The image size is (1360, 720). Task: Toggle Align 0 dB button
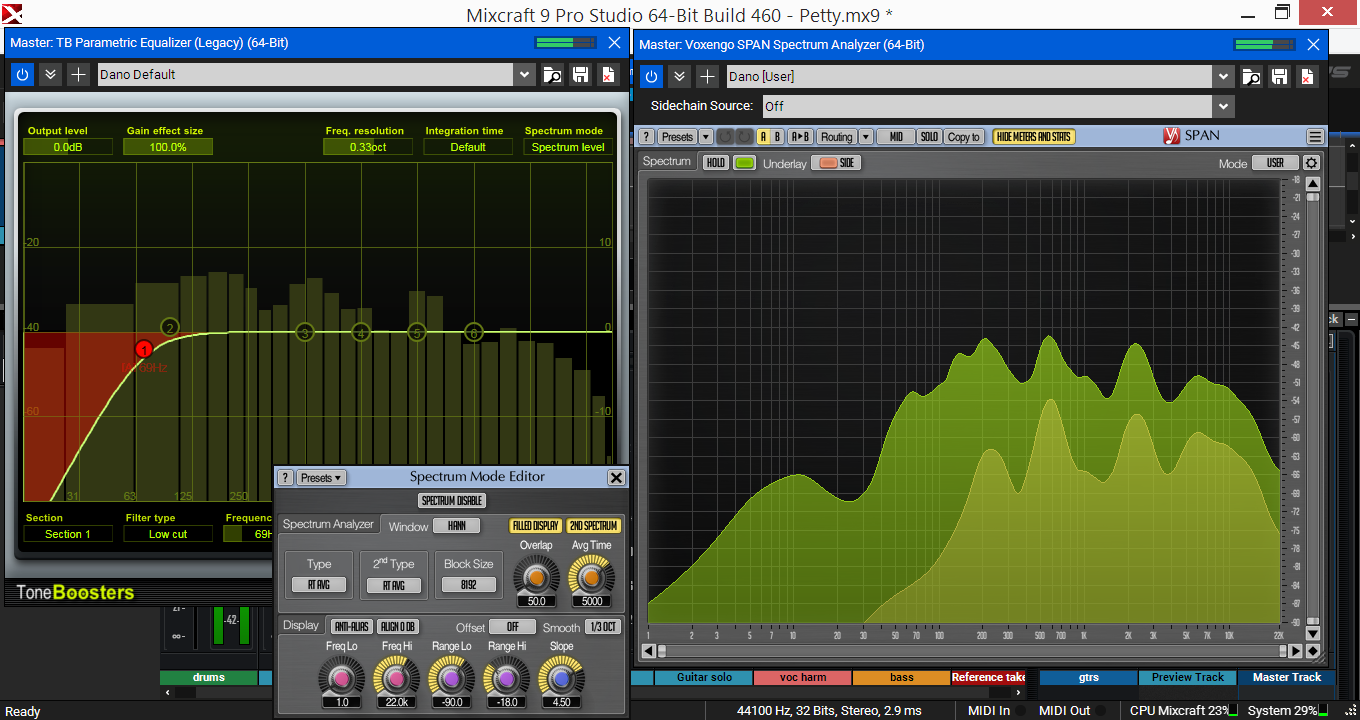pos(397,627)
